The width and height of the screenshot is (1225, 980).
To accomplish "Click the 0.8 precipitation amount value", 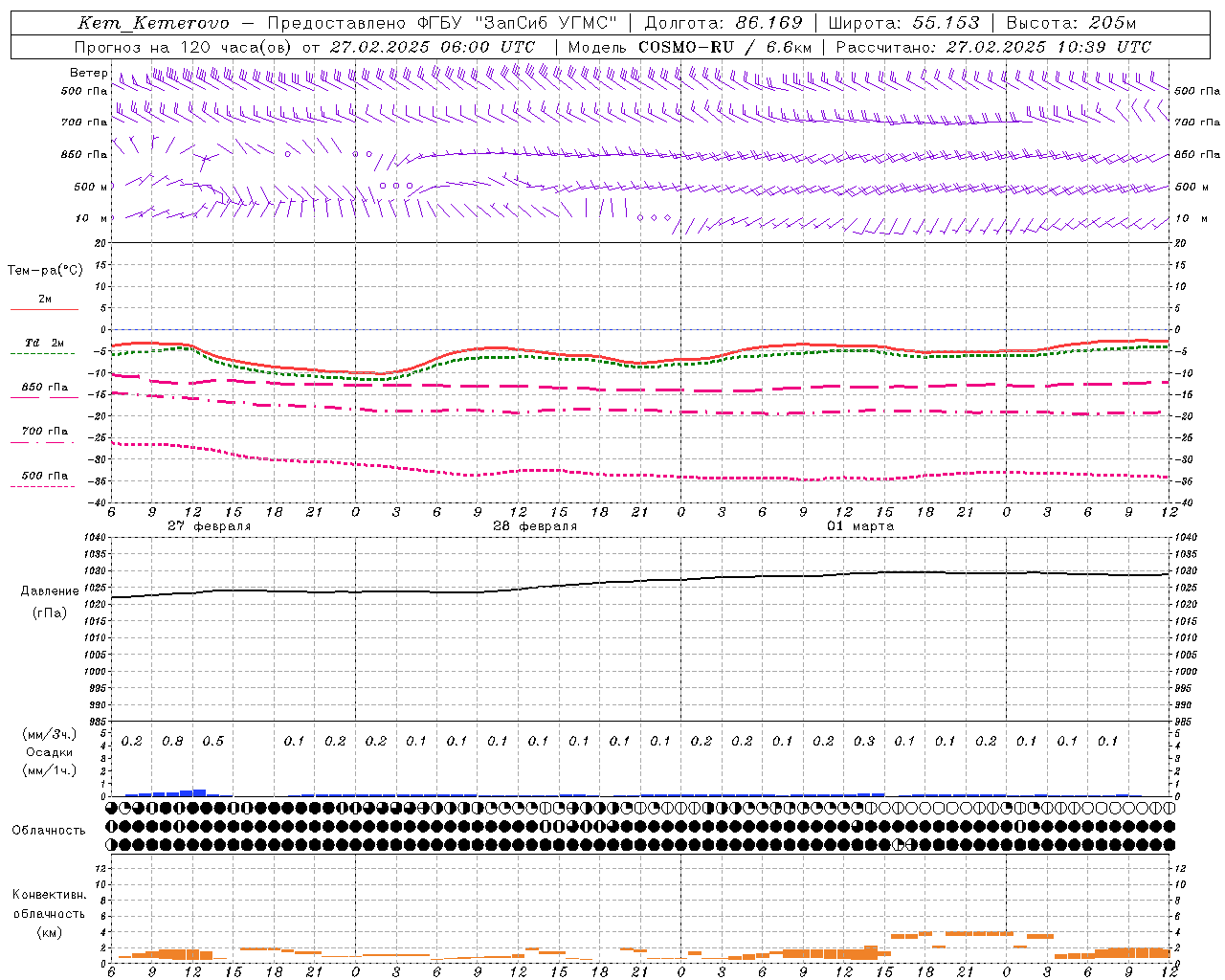I will pos(172,742).
